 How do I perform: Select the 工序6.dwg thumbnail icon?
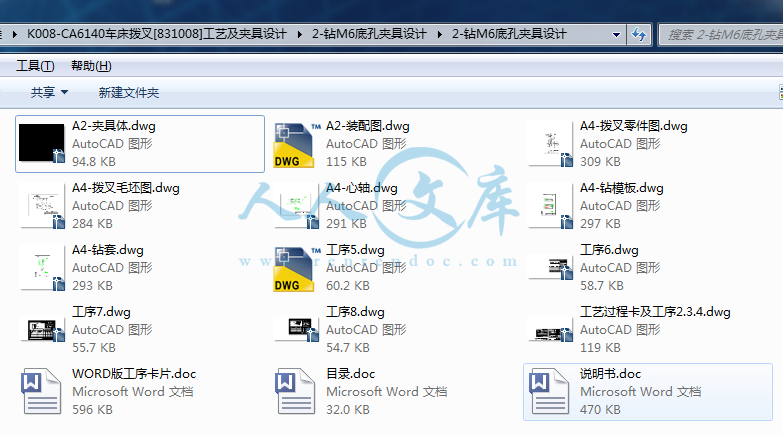pos(551,268)
